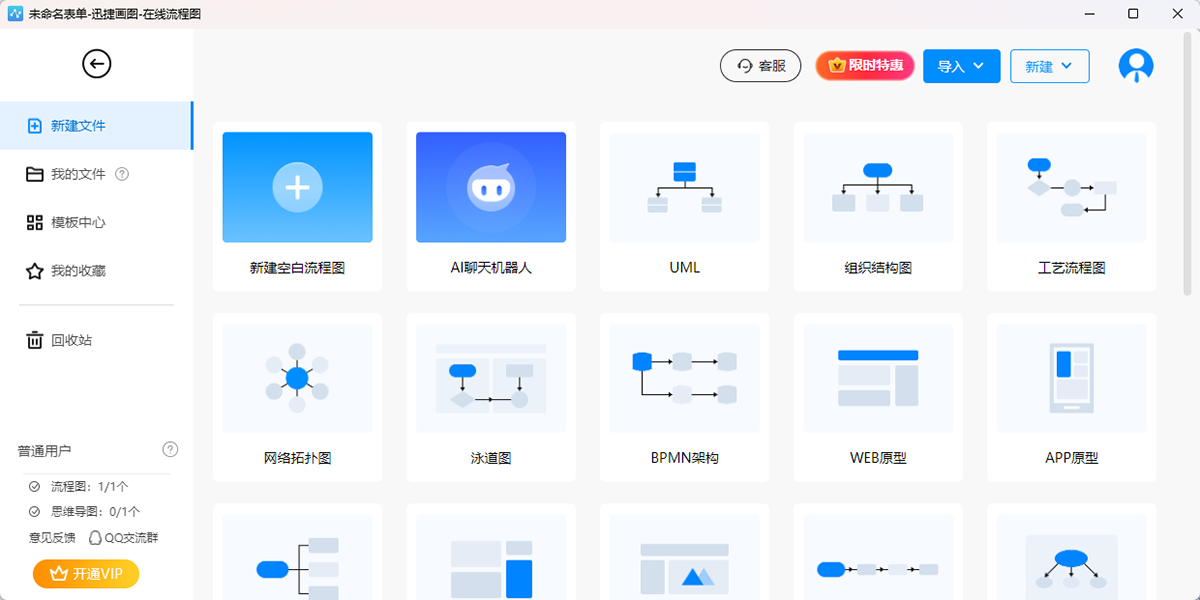This screenshot has width=1200, height=600.
Task: Contact 客服 customer service
Action: point(761,66)
